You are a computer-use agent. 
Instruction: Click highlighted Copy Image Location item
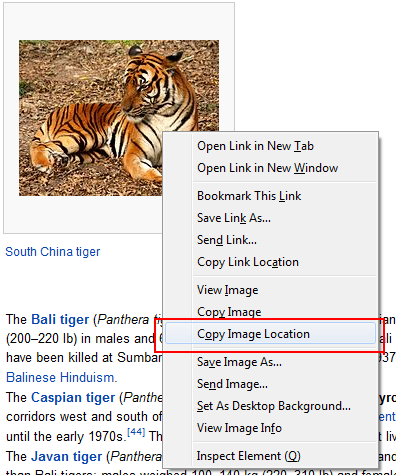(270, 333)
